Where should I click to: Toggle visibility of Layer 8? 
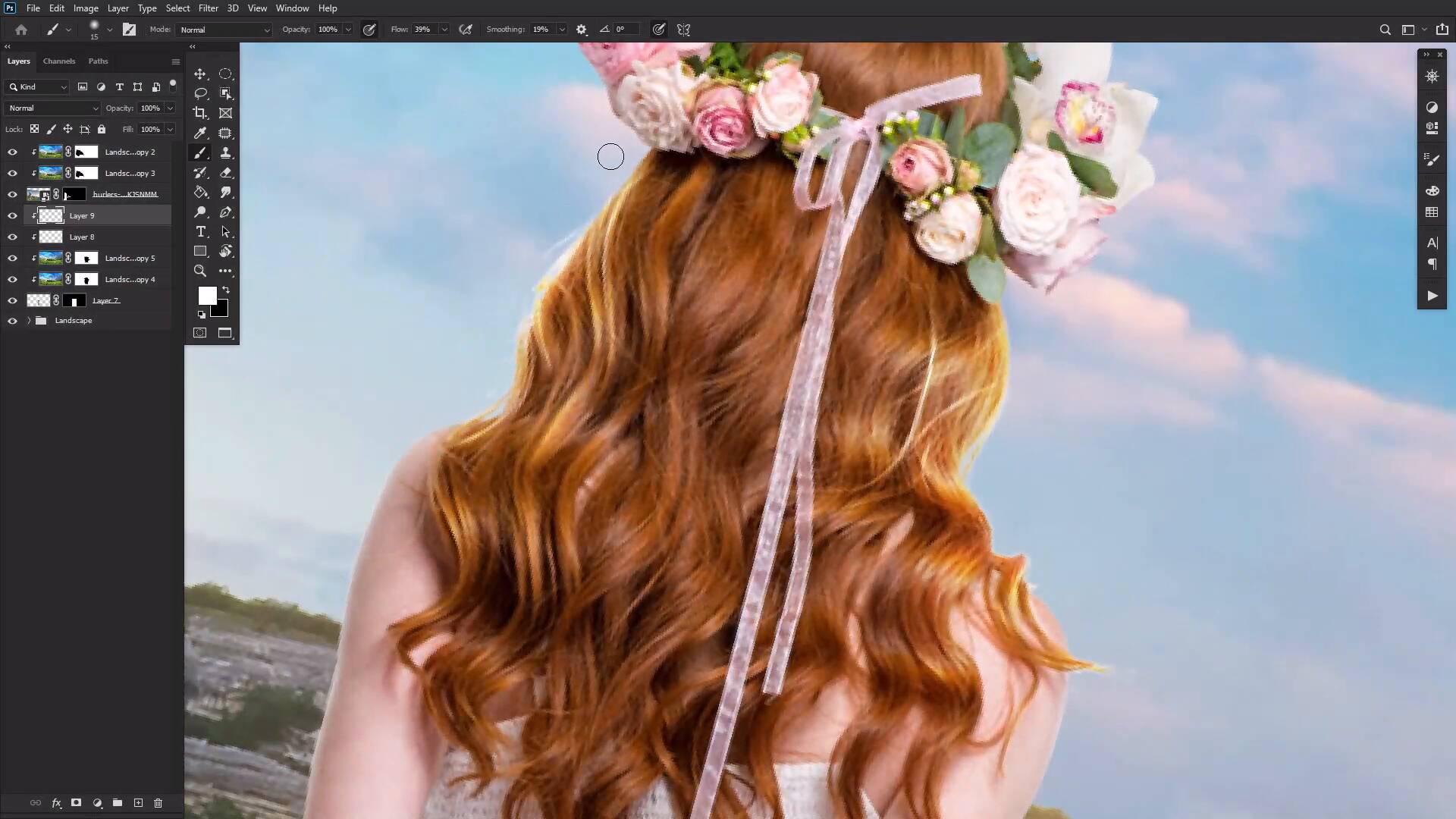[x=12, y=237]
